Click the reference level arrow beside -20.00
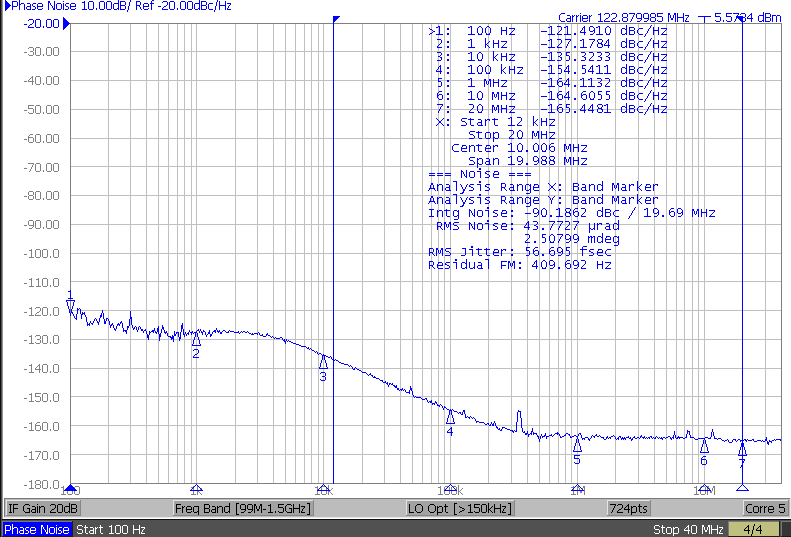791x537 pixels. point(66,24)
